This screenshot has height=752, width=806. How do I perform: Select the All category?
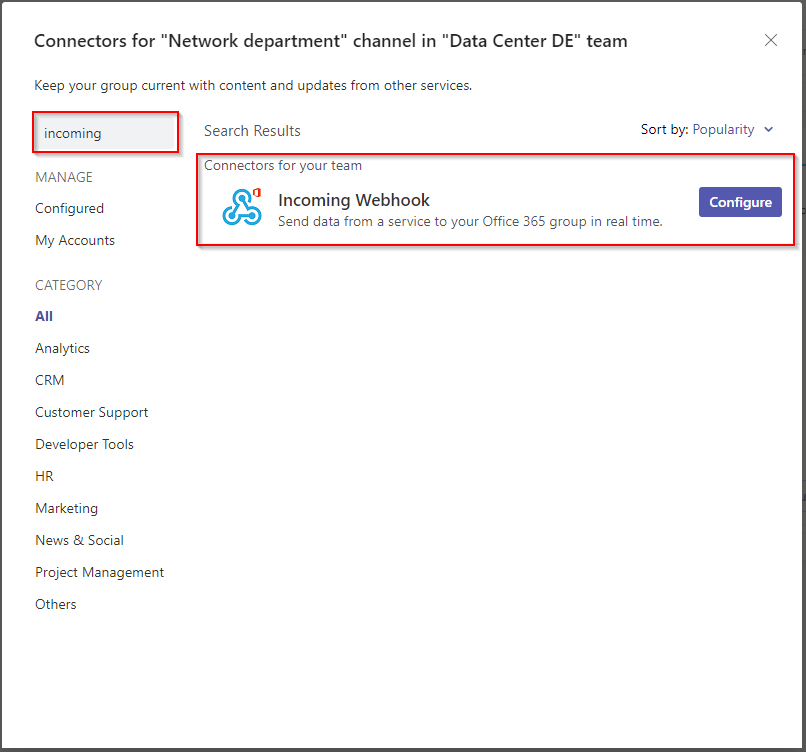(44, 316)
